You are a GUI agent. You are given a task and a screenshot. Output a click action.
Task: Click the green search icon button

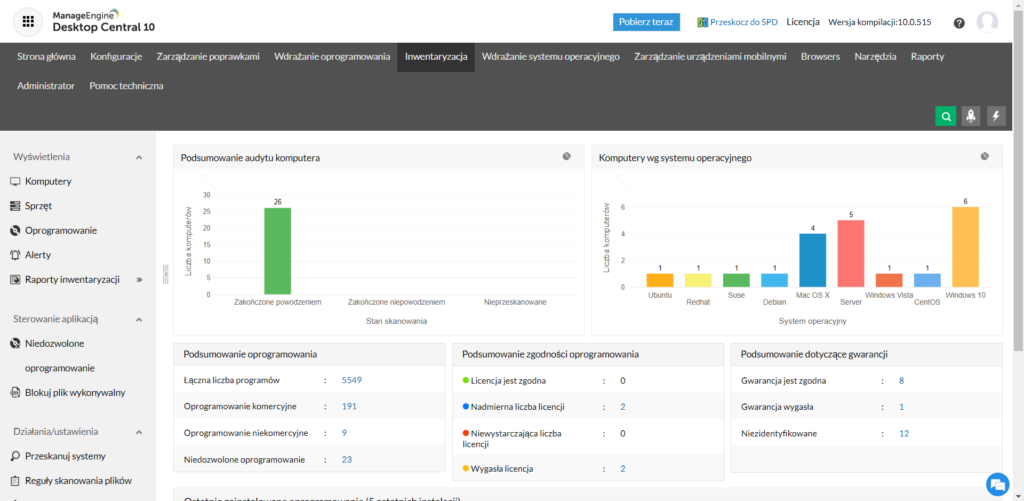945,116
